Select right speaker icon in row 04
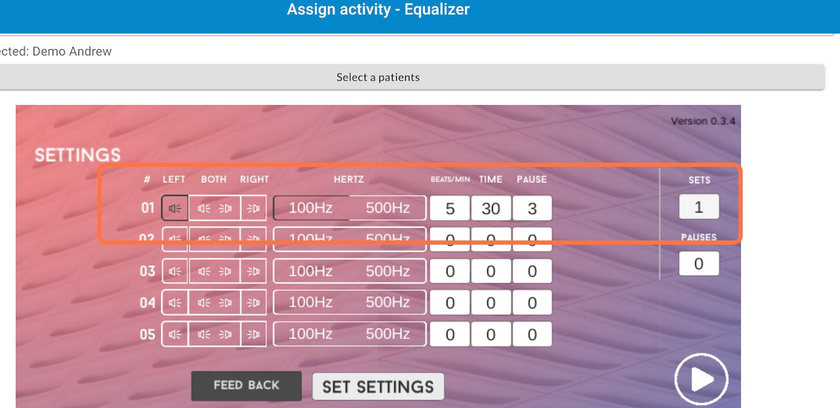The height and width of the screenshot is (408, 840). click(254, 303)
